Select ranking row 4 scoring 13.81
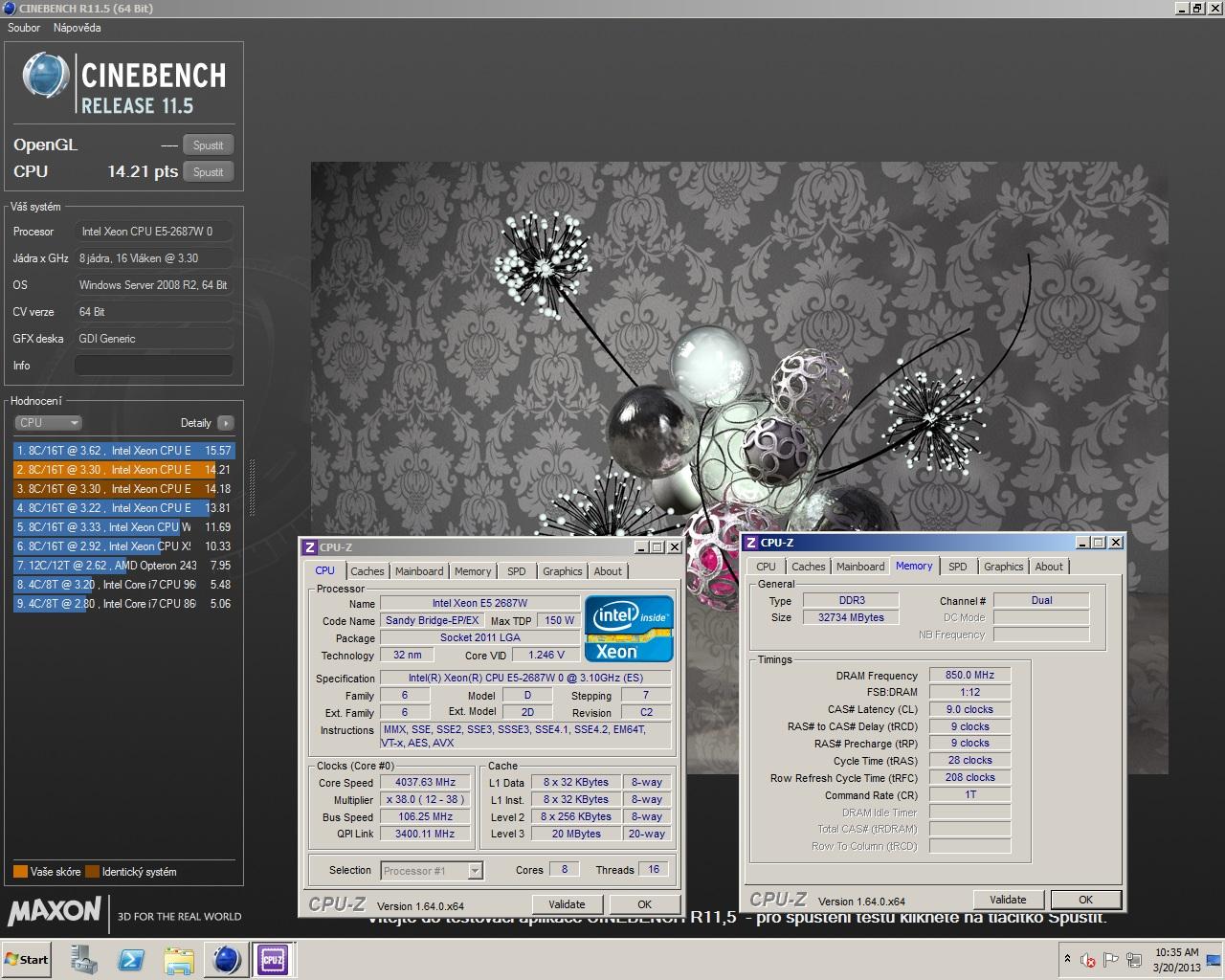Screen dimensions: 1225x980 click(x=123, y=508)
